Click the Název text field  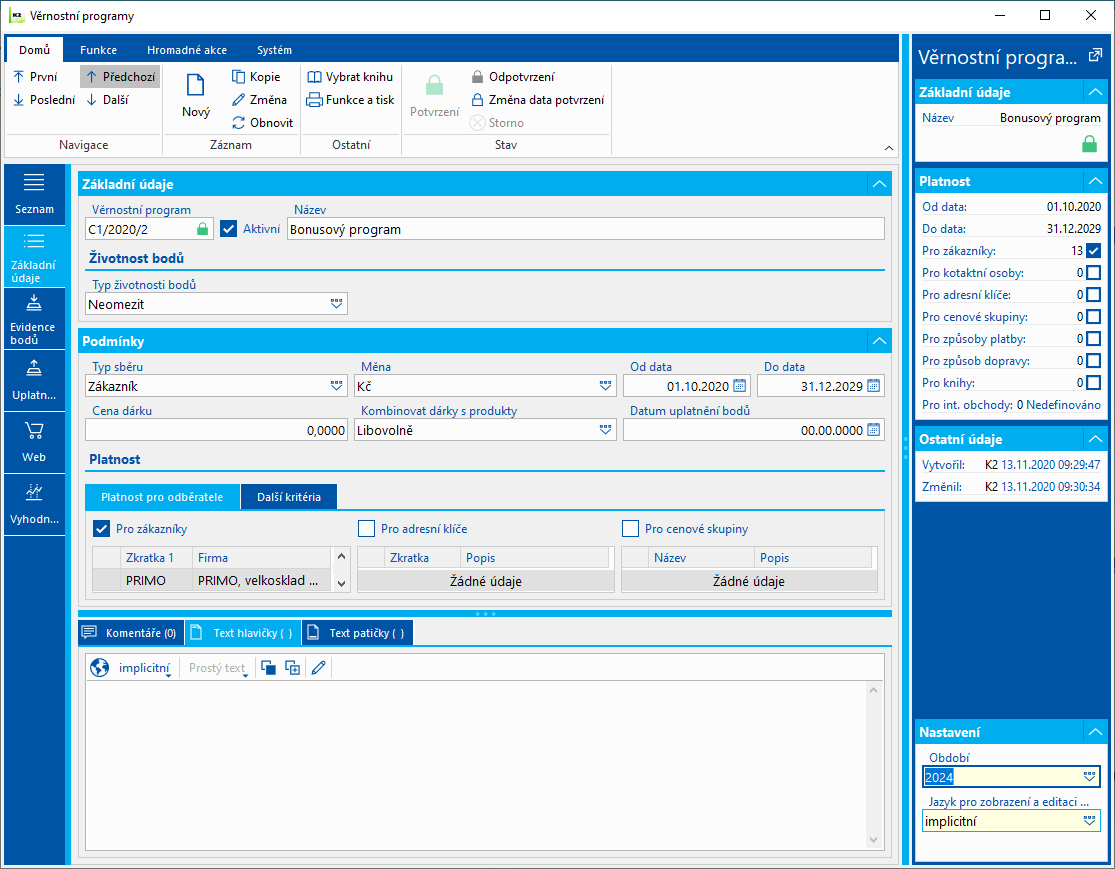click(x=585, y=229)
